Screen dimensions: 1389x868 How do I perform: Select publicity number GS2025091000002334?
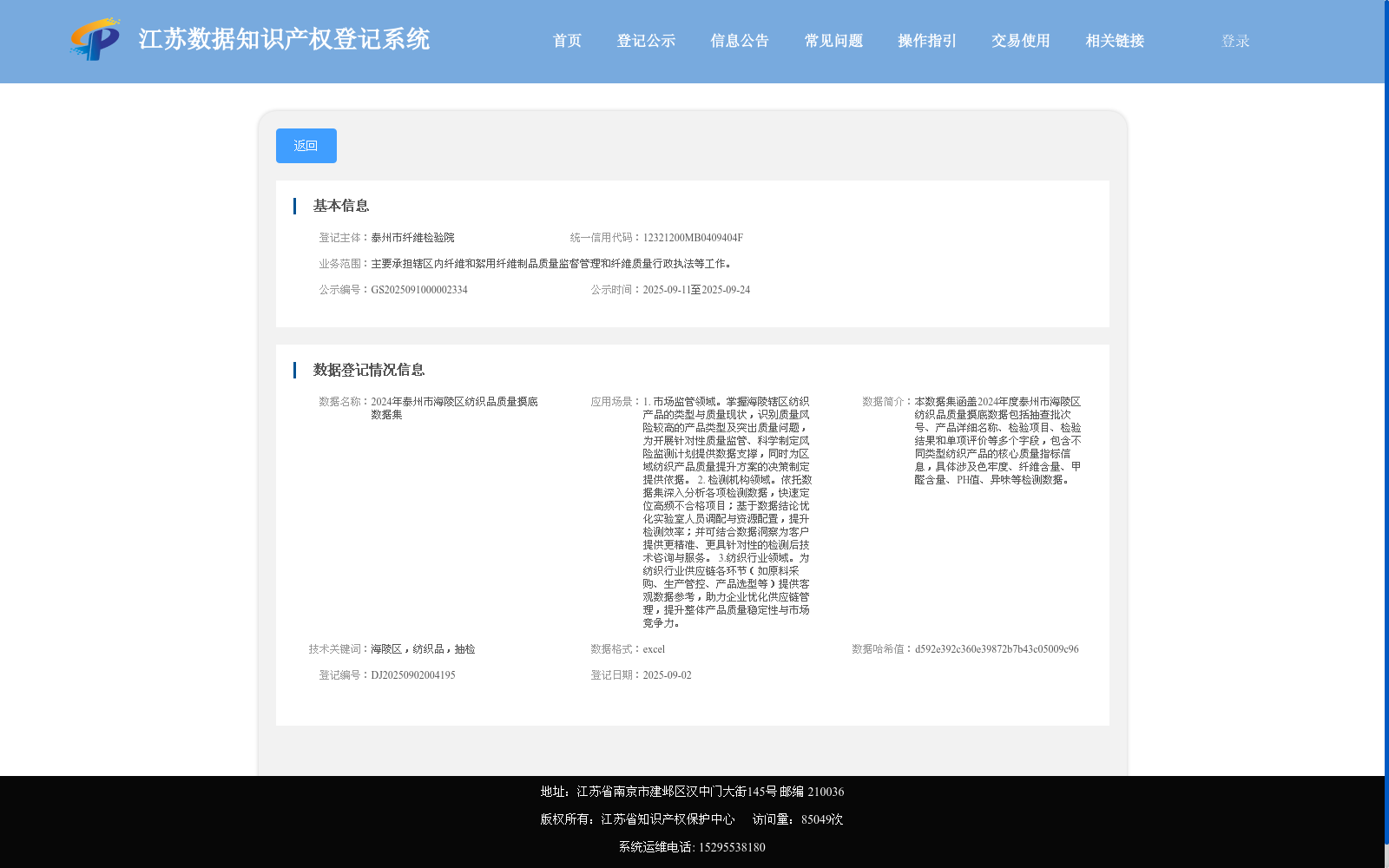419,290
